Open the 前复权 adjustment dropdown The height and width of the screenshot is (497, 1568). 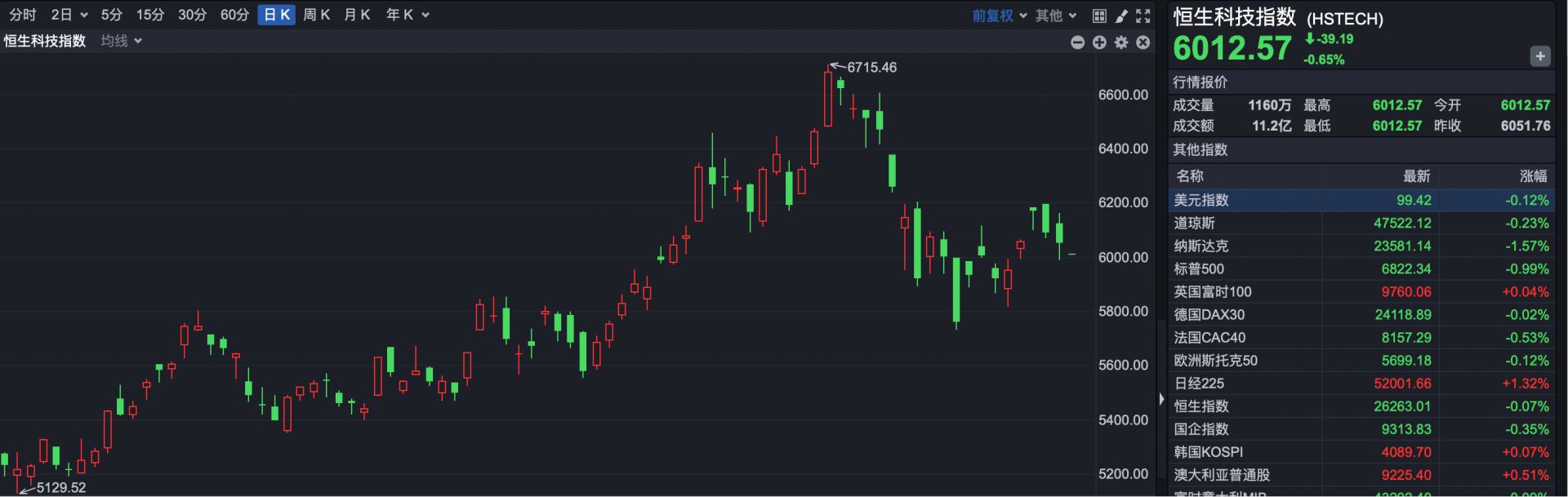point(999,16)
